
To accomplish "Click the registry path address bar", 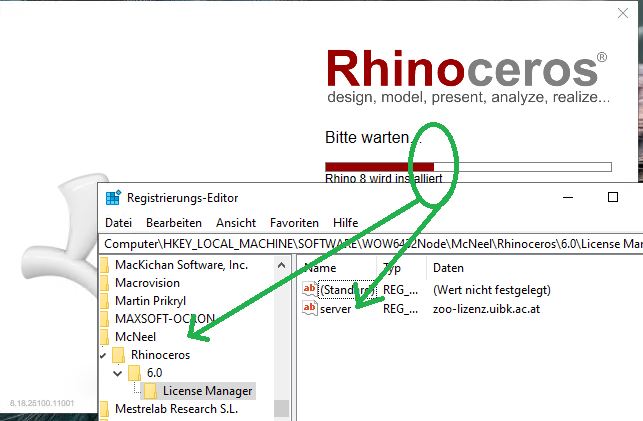I will [x=371, y=244].
